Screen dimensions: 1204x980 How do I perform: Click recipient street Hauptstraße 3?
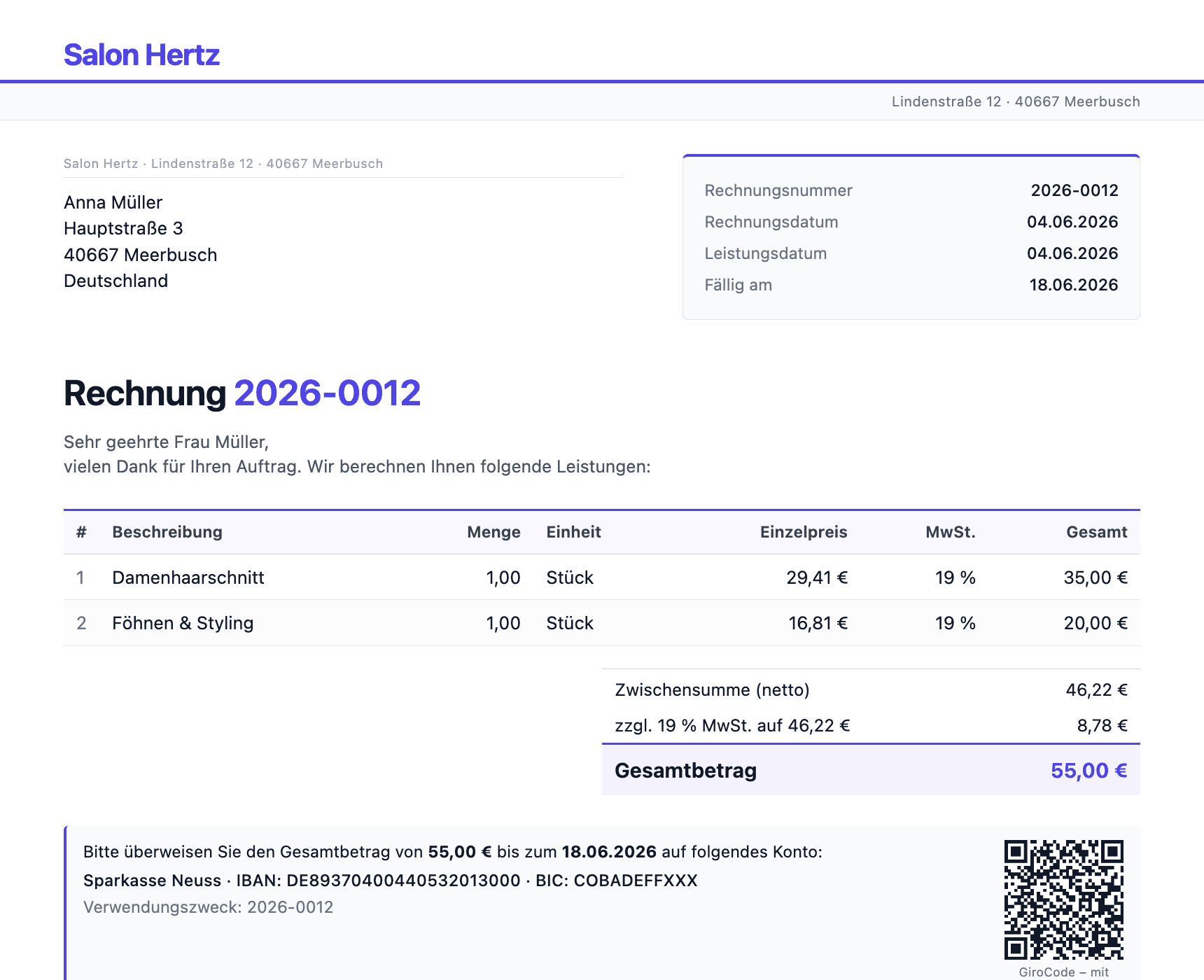click(123, 228)
